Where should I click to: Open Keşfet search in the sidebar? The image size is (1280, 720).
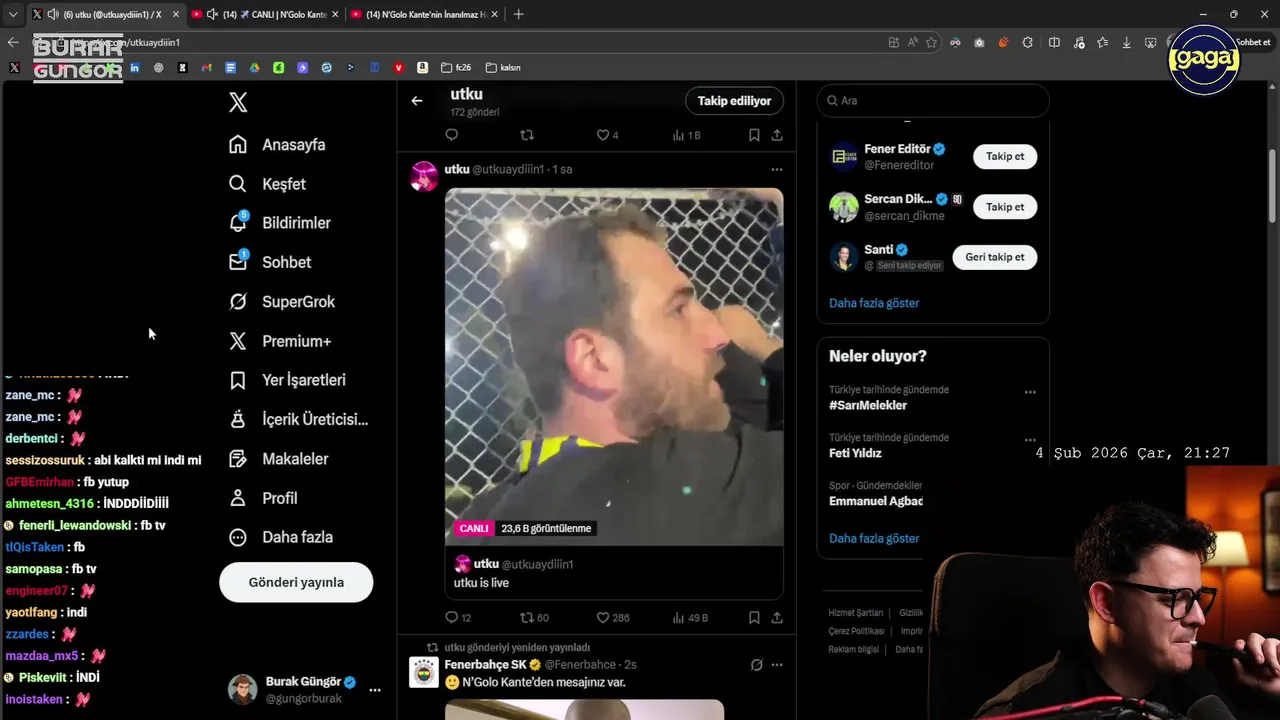267,184
